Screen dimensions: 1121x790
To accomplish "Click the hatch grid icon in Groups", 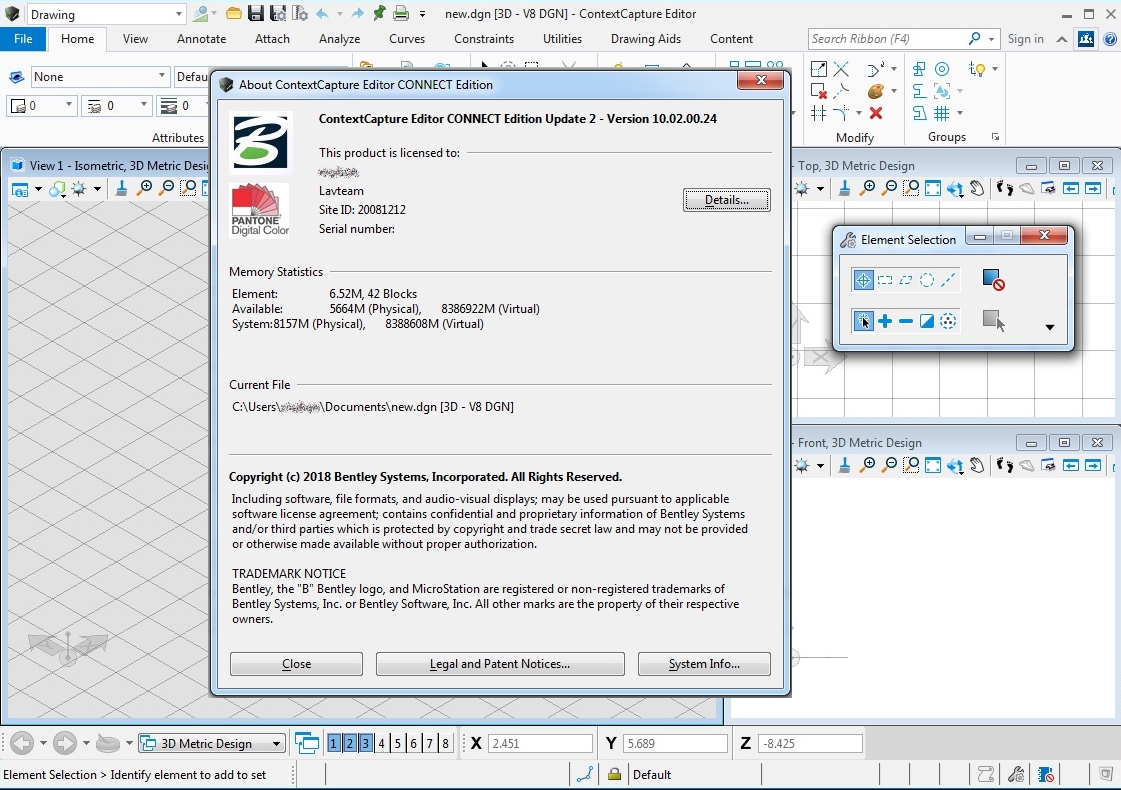I will 942,113.
